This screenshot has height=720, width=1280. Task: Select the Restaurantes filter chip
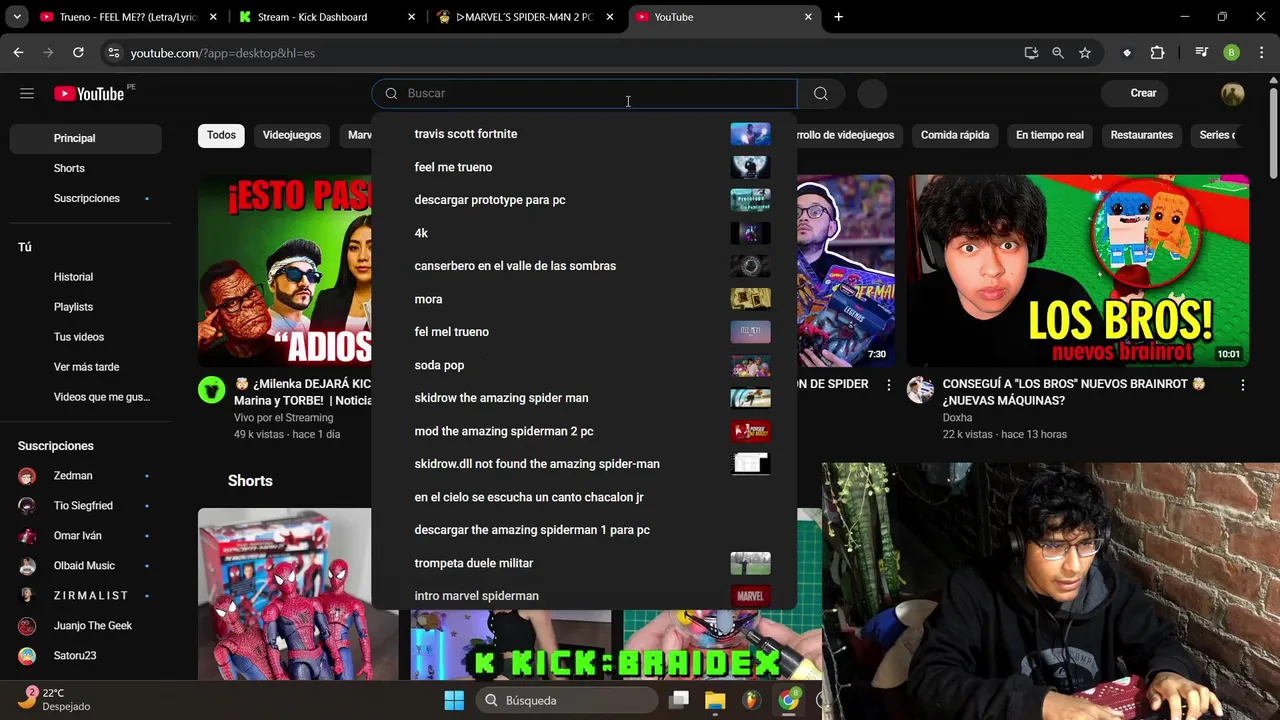tap(1141, 135)
